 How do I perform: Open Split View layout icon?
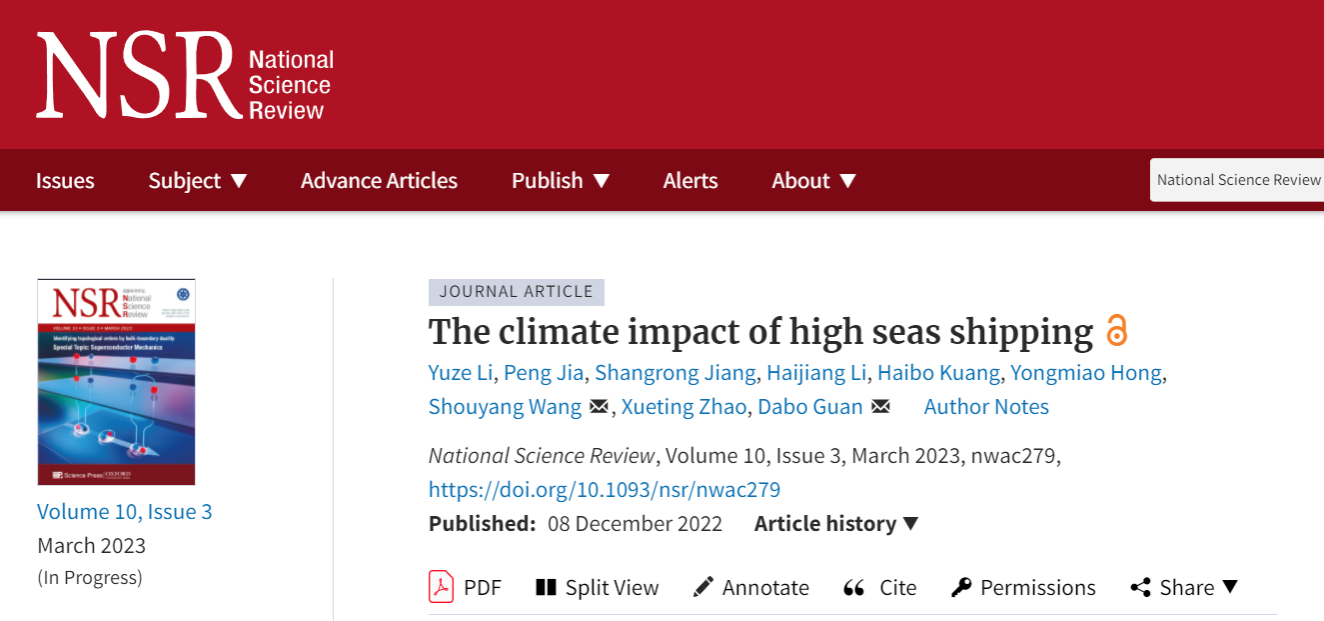[546, 587]
